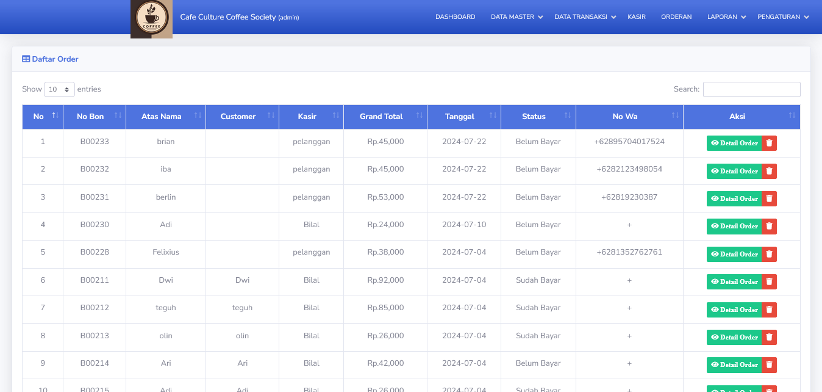
Task: Expand the Data Transaksi menu
Action: (x=585, y=17)
